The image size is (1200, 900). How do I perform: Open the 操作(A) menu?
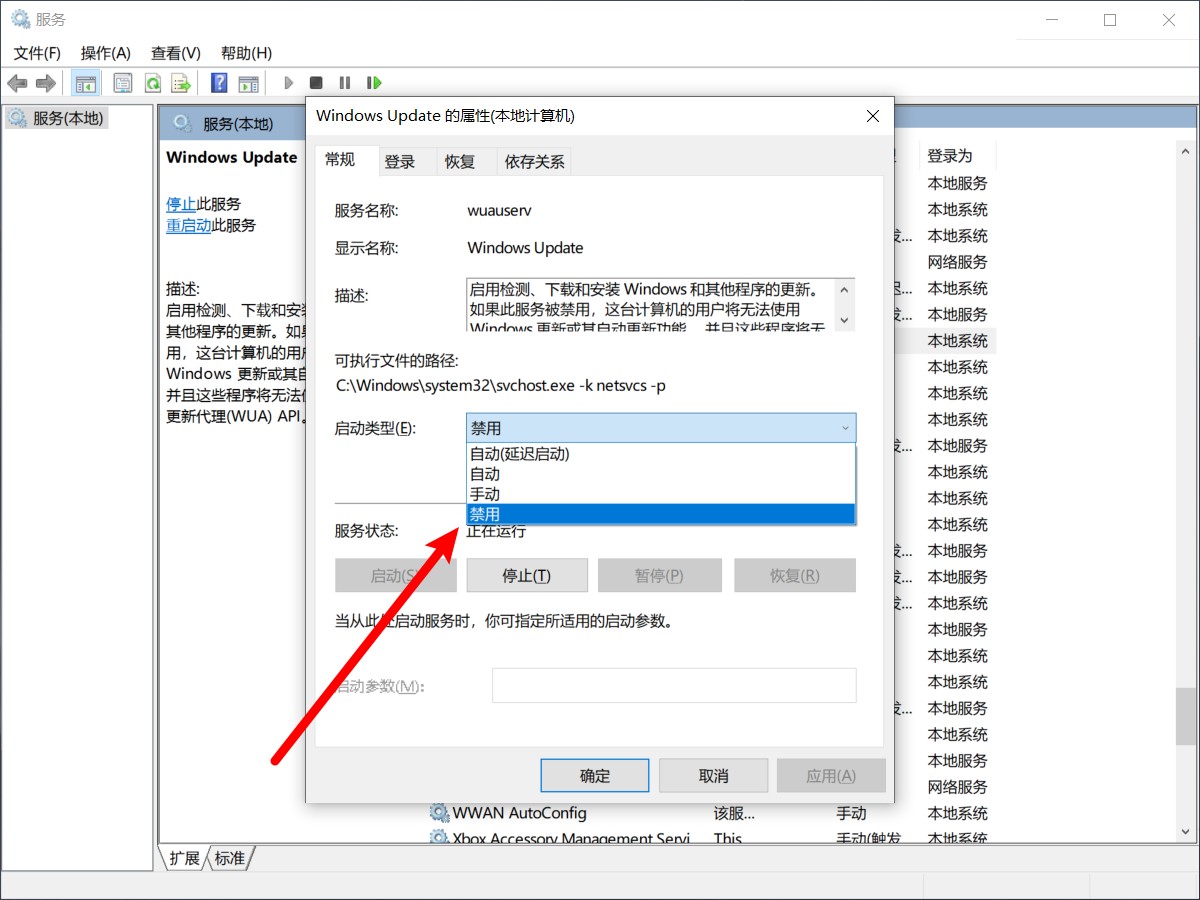click(x=105, y=53)
